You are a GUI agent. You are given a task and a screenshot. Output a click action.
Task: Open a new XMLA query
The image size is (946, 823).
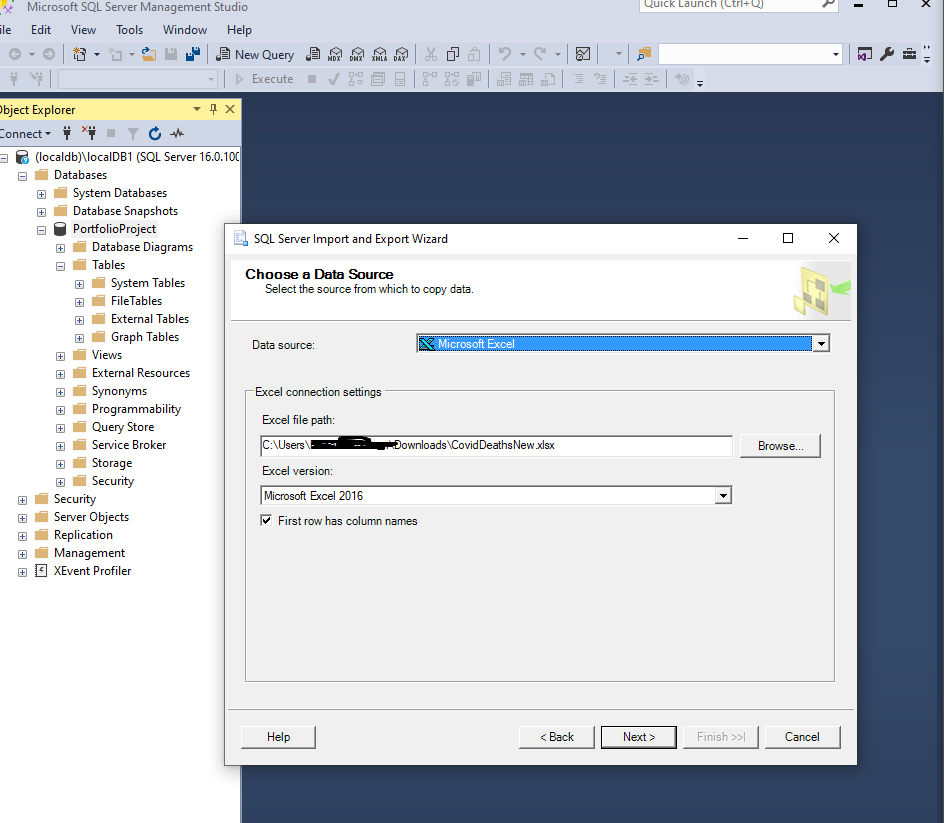[378, 54]
